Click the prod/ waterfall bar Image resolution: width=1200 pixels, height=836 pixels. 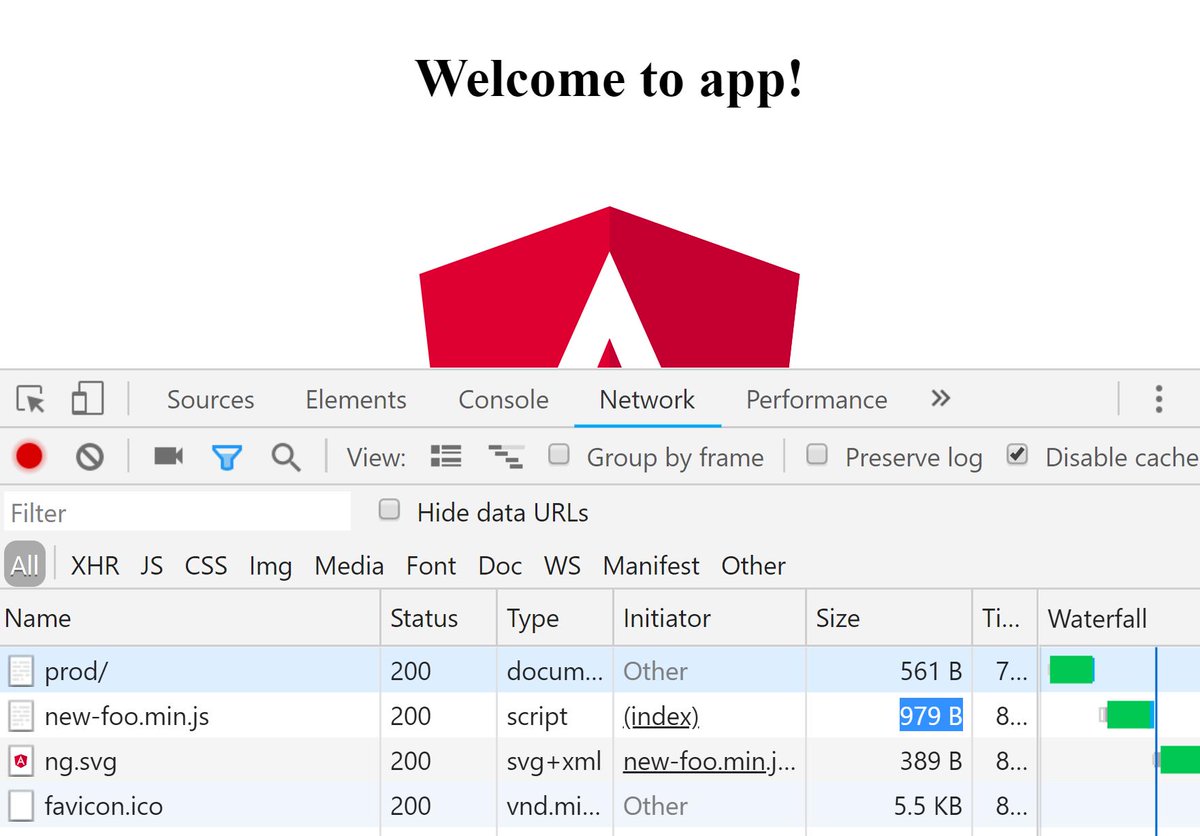1071,669
